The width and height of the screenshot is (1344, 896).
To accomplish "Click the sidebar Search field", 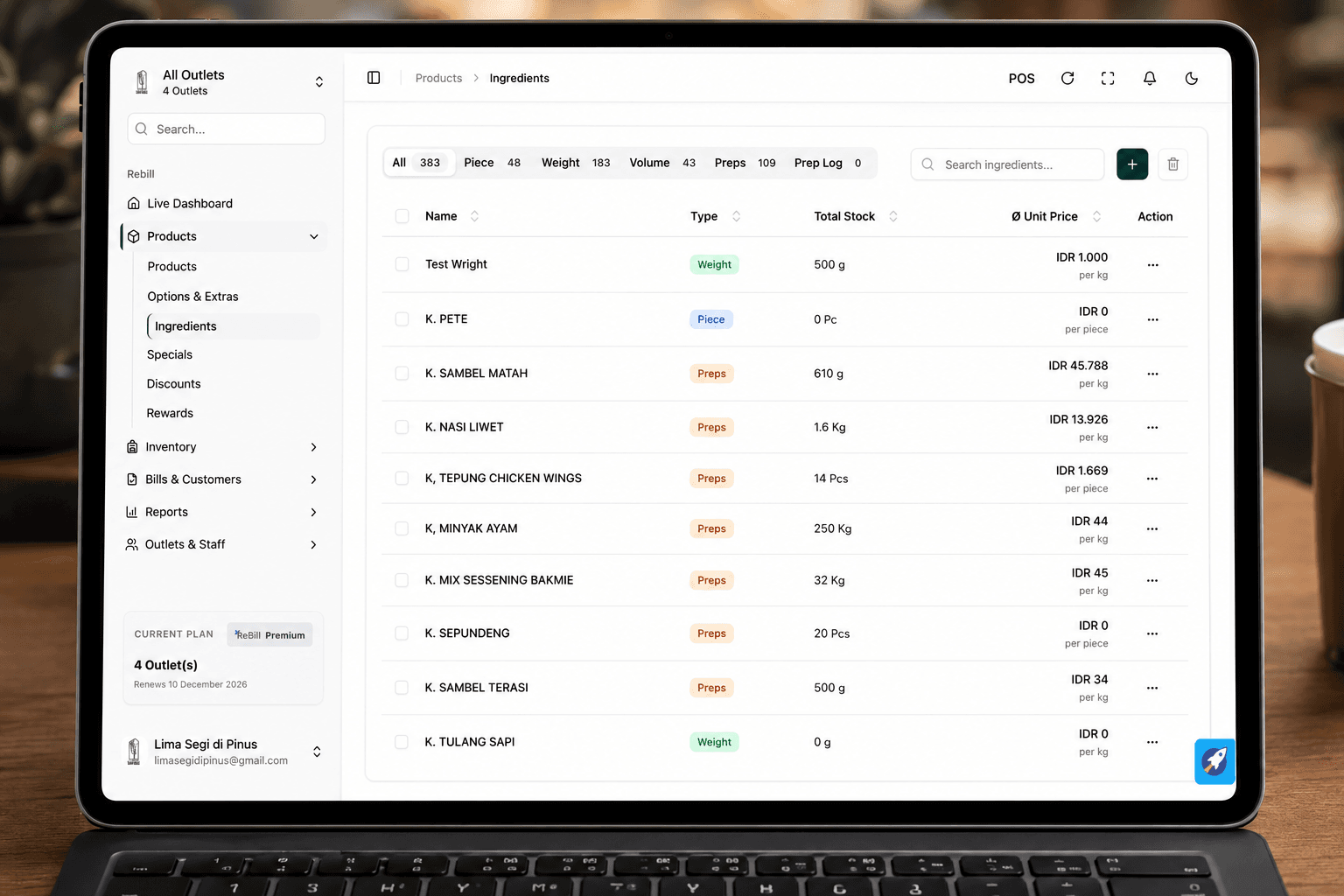I will (x=226, y=129).
